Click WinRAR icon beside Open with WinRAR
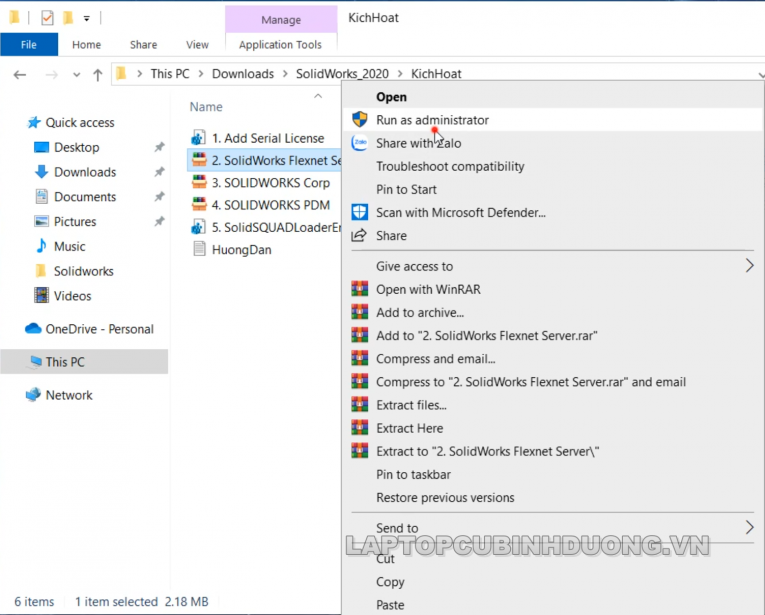The width and height of the screenshot is (765, 615). pos(360,289)
